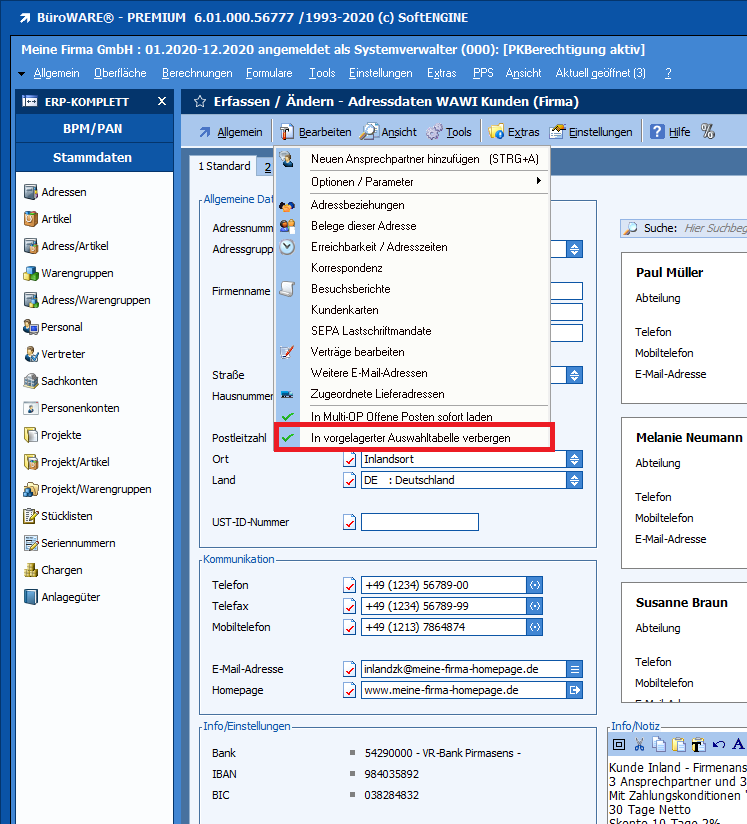The height and width of the screenshot is (824, 747).
Task: Click the percent icon in the toolbar
Action: 708,132
